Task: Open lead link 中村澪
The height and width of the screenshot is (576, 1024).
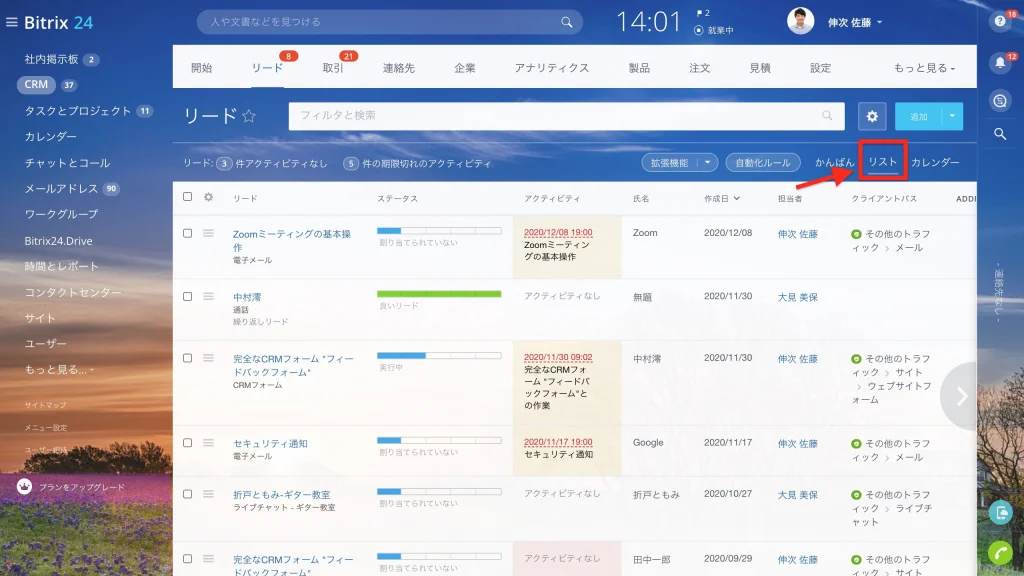Action: (x=247, y=297)
